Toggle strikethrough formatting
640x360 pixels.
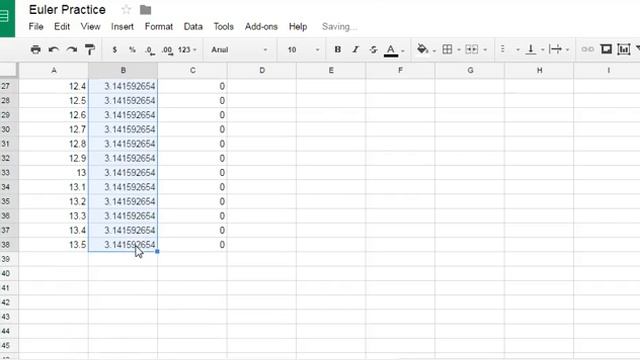(x=373, y=49)
